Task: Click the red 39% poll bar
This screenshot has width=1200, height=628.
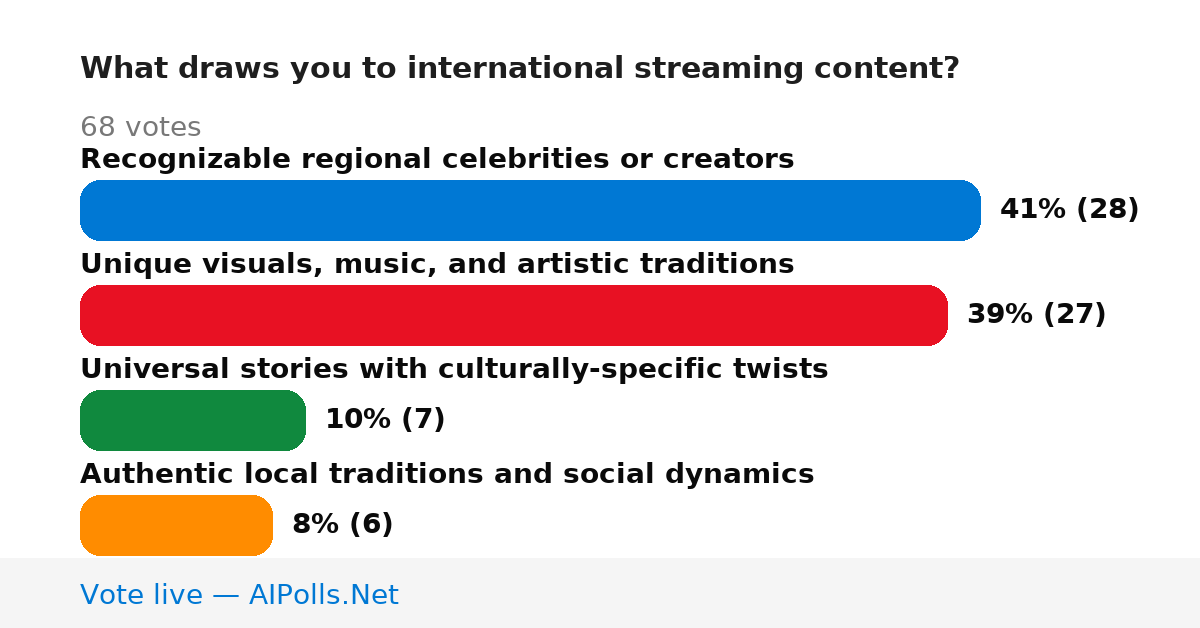Action: 514,315
